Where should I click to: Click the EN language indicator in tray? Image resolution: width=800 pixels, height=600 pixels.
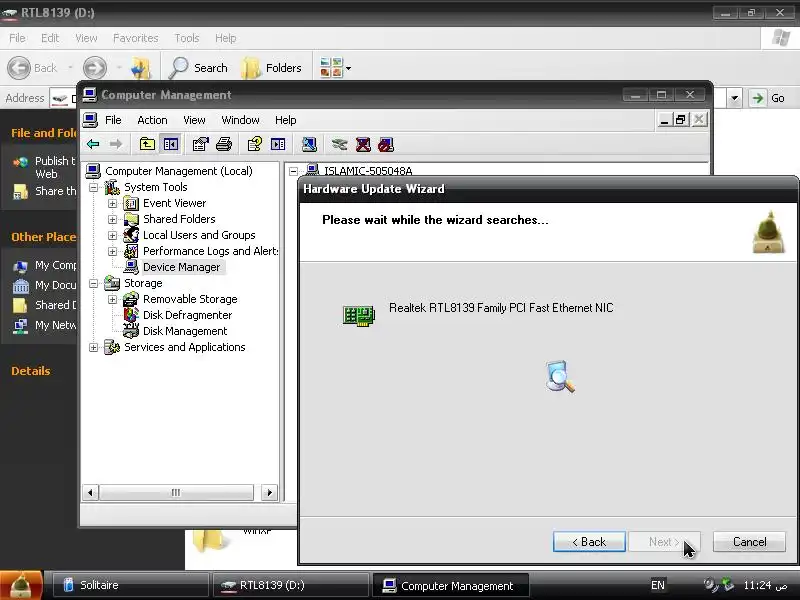658,585
